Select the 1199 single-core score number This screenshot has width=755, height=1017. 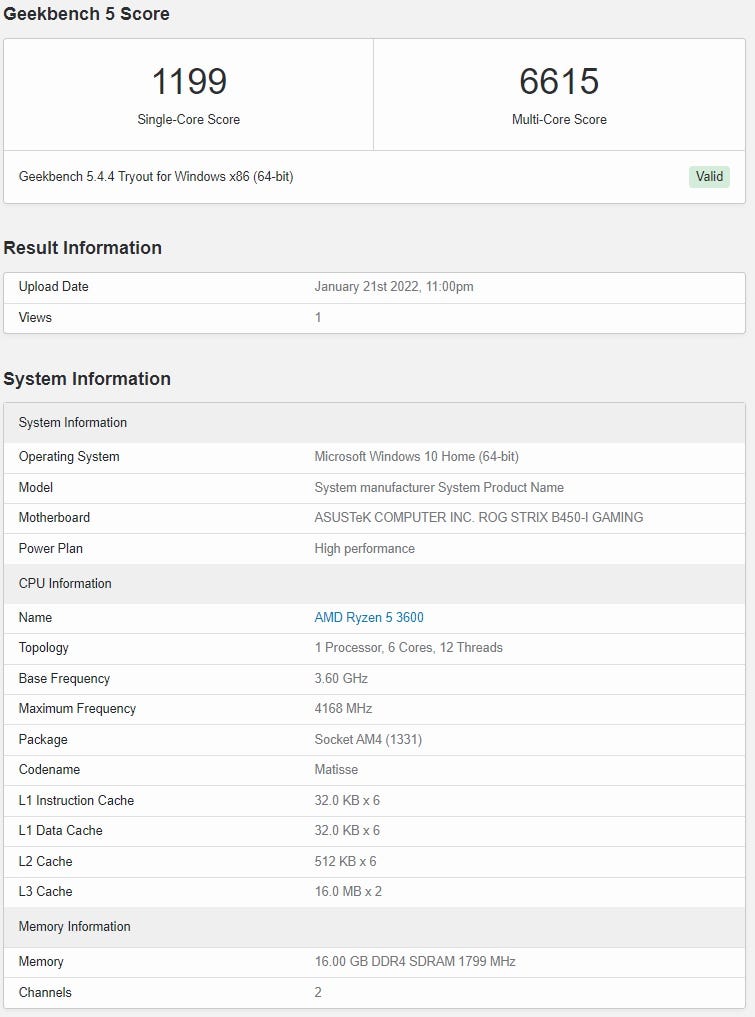pyautogui.click(x=189, y=82)
